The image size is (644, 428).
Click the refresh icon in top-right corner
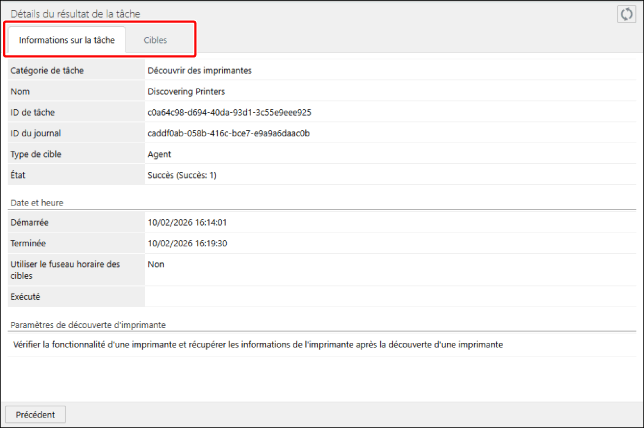(626, 13)
